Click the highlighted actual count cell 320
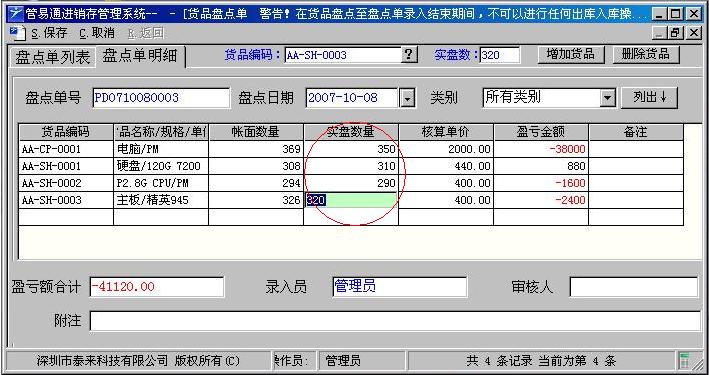This screenshot has width=709, height=375. (351, 200)
